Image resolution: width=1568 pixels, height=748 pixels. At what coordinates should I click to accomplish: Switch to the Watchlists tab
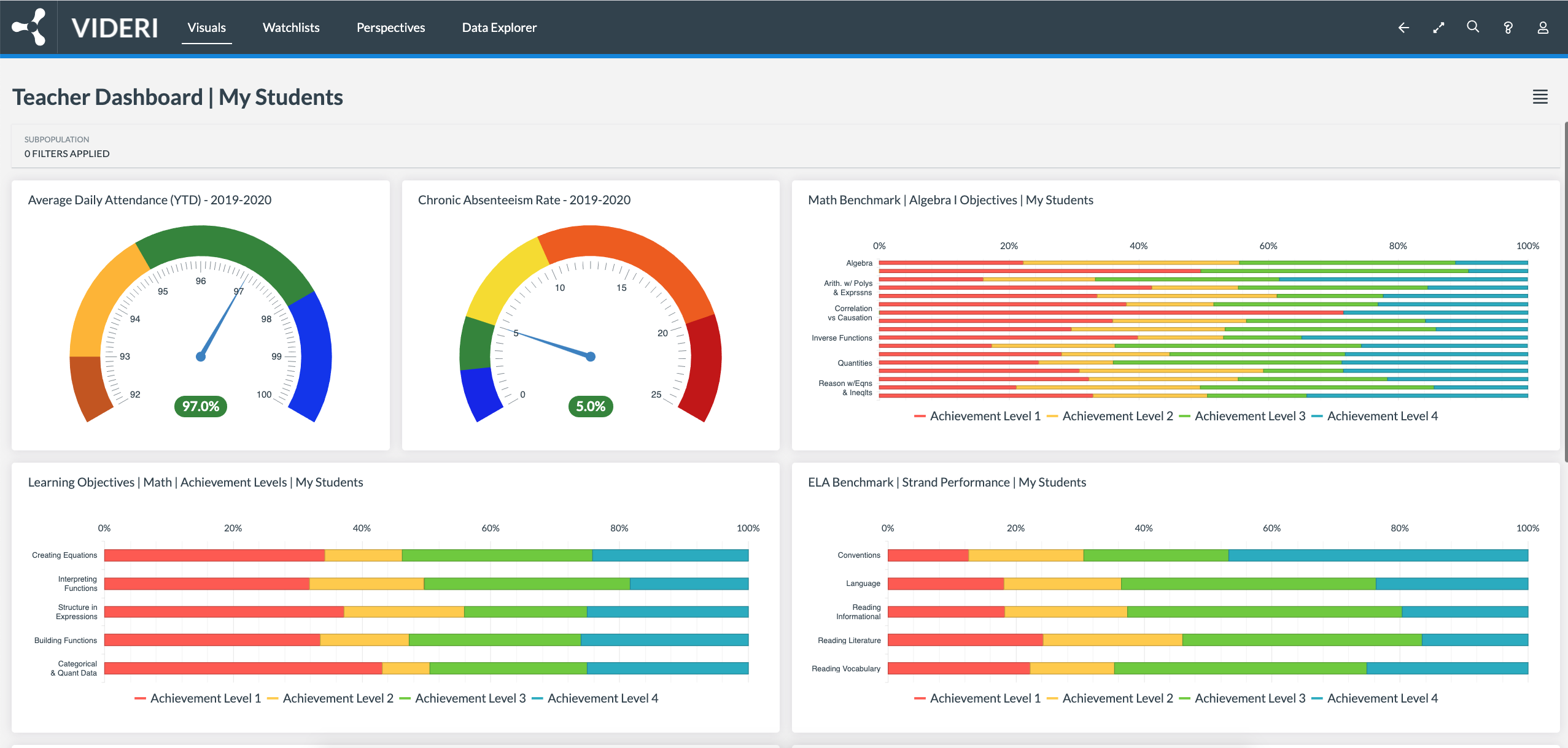point(290,27)
